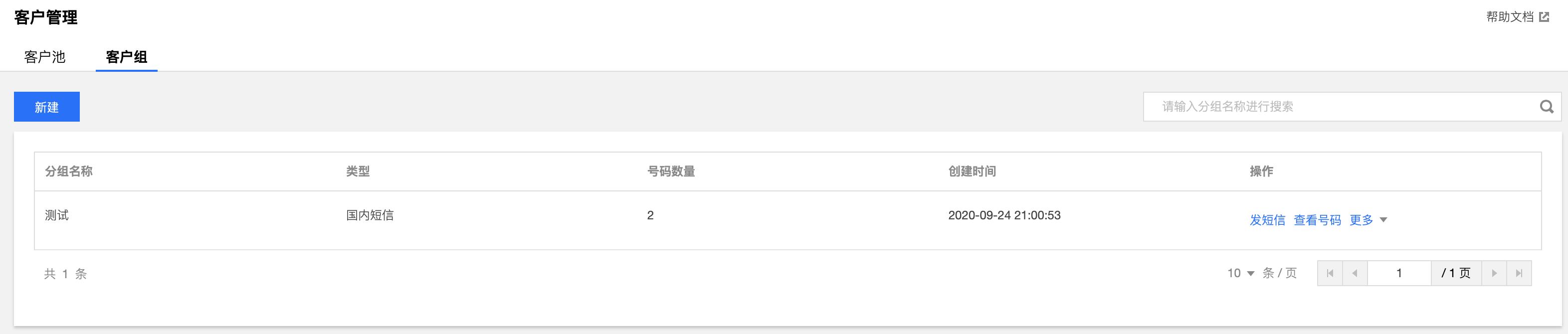Switch to the 客户池 tab
The image size is (1568, 334).
(44, 56)
